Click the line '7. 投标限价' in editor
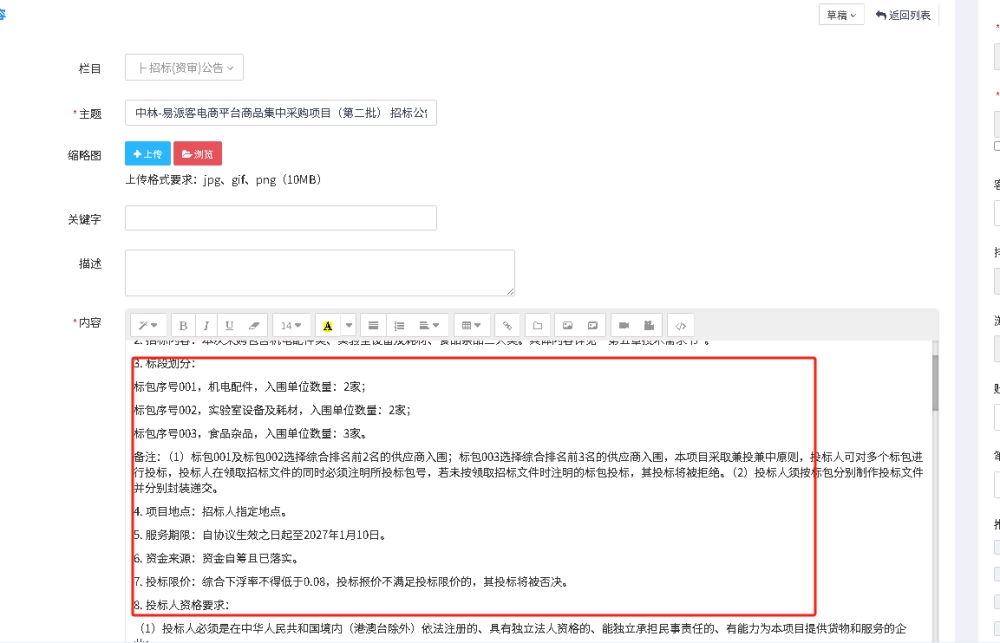The image size is (1000, 643). 351,582
